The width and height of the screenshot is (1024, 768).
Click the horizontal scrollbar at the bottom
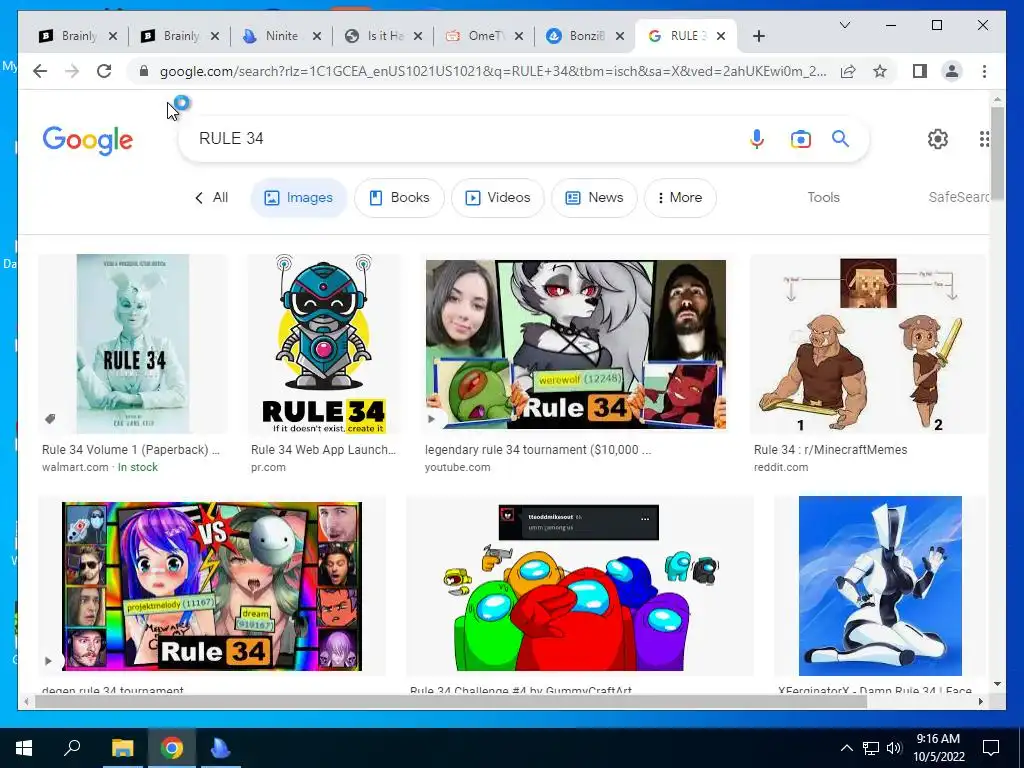click(x=451, y=701)
